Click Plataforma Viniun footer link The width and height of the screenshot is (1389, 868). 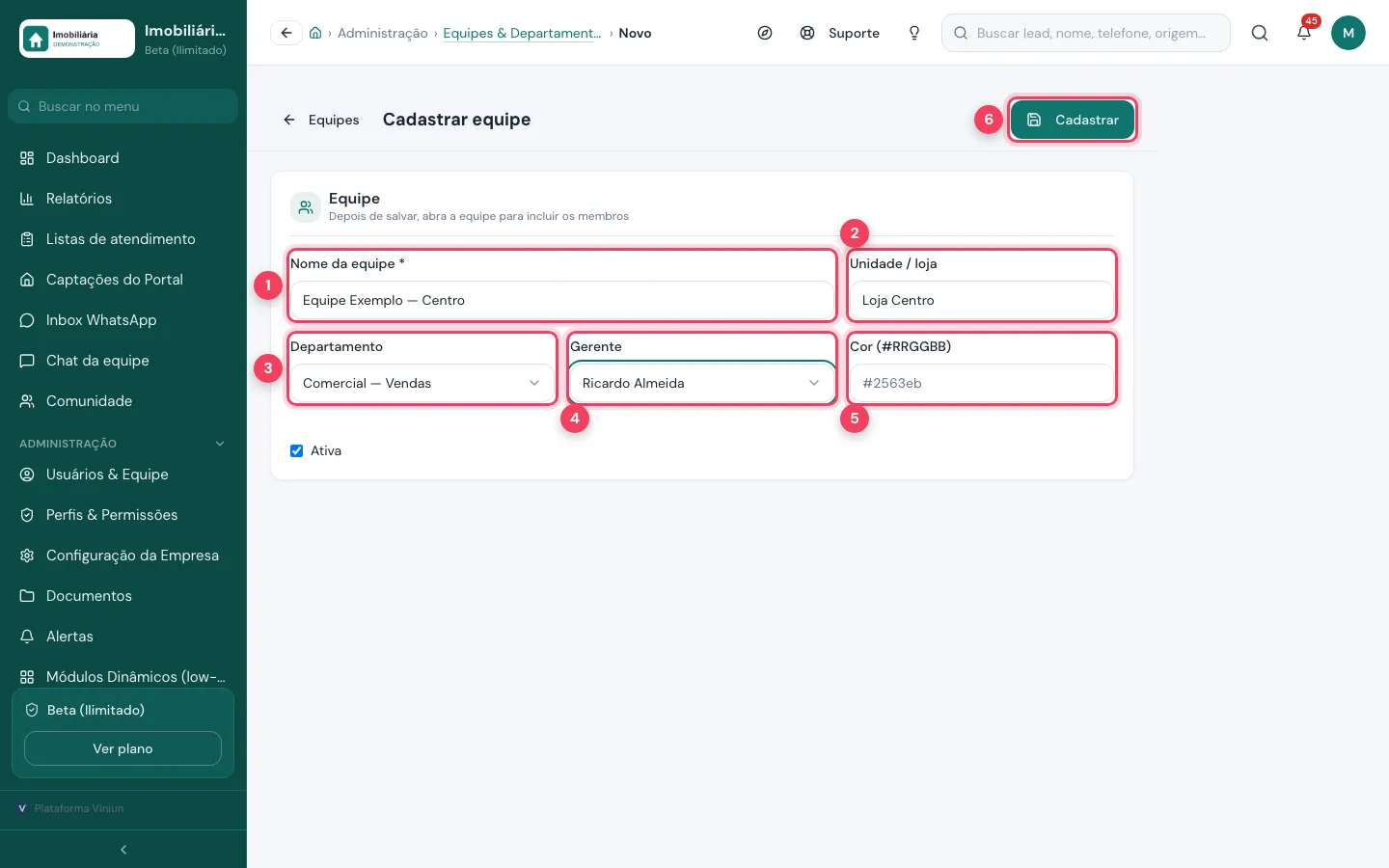pyautogui.click(x=71, y=808)
